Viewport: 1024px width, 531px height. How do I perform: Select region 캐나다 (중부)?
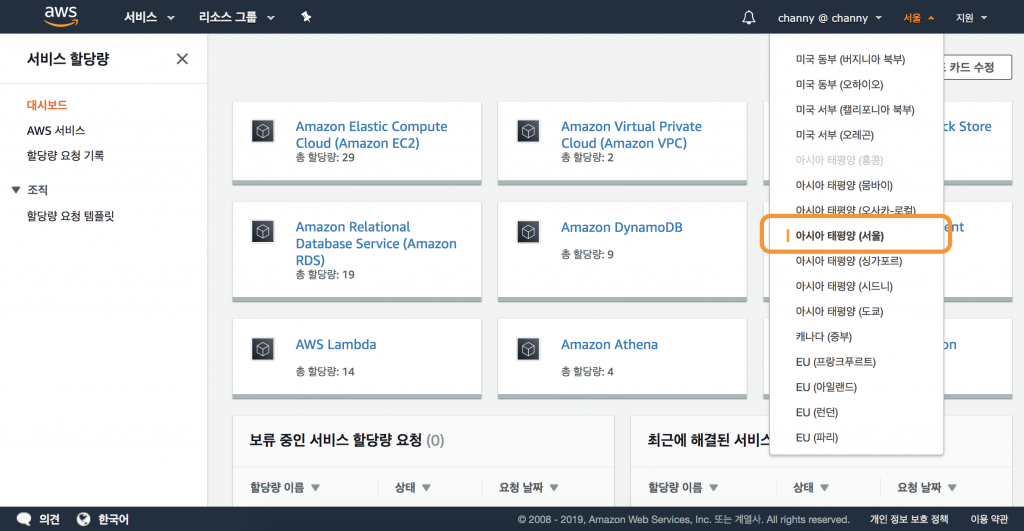[824, 337]
